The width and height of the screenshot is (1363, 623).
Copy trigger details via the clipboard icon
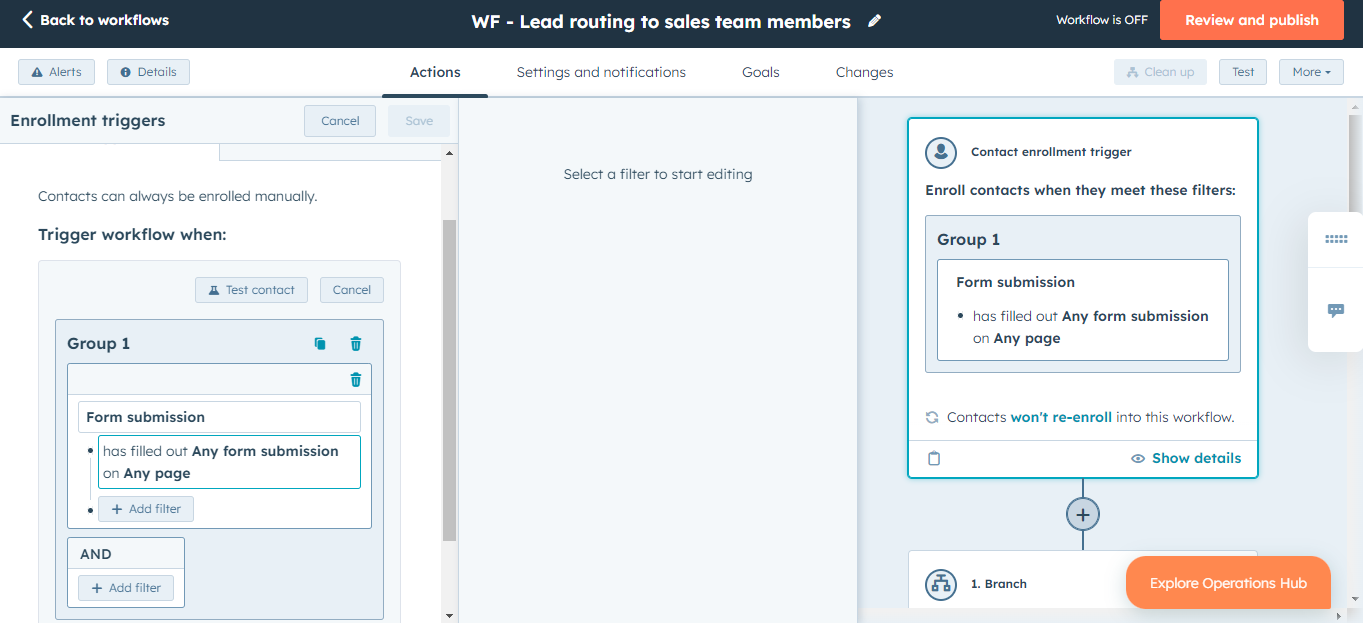coord(934,458)
